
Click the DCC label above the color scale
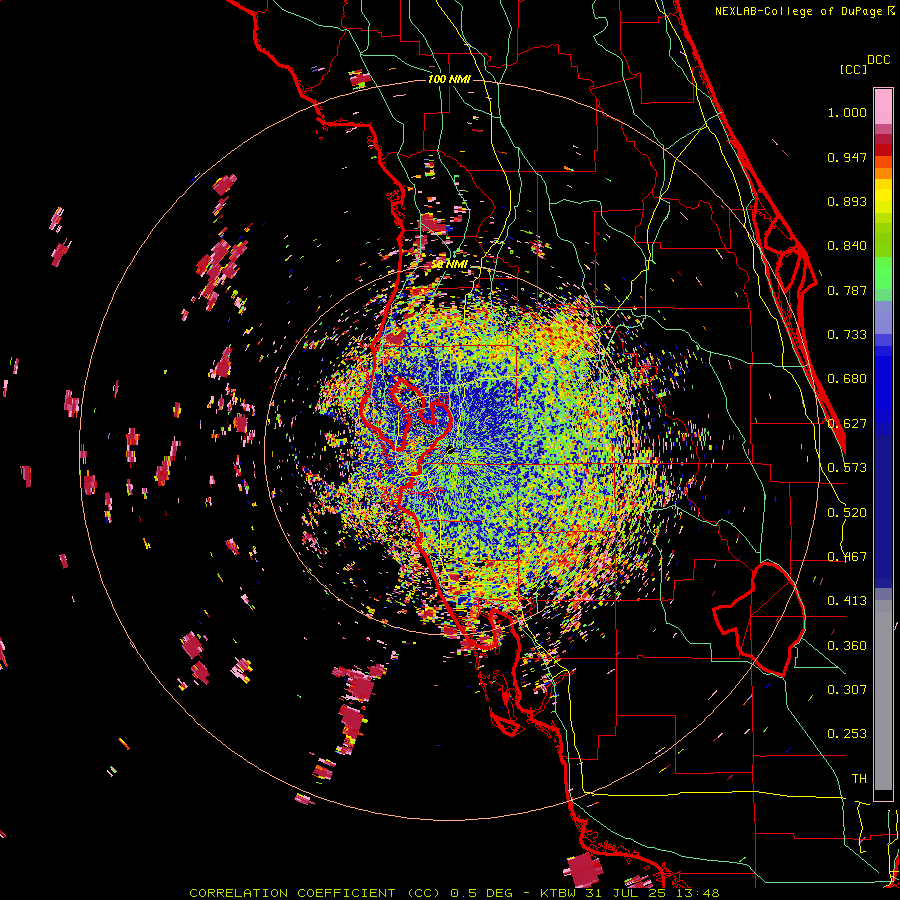[879, 60]
